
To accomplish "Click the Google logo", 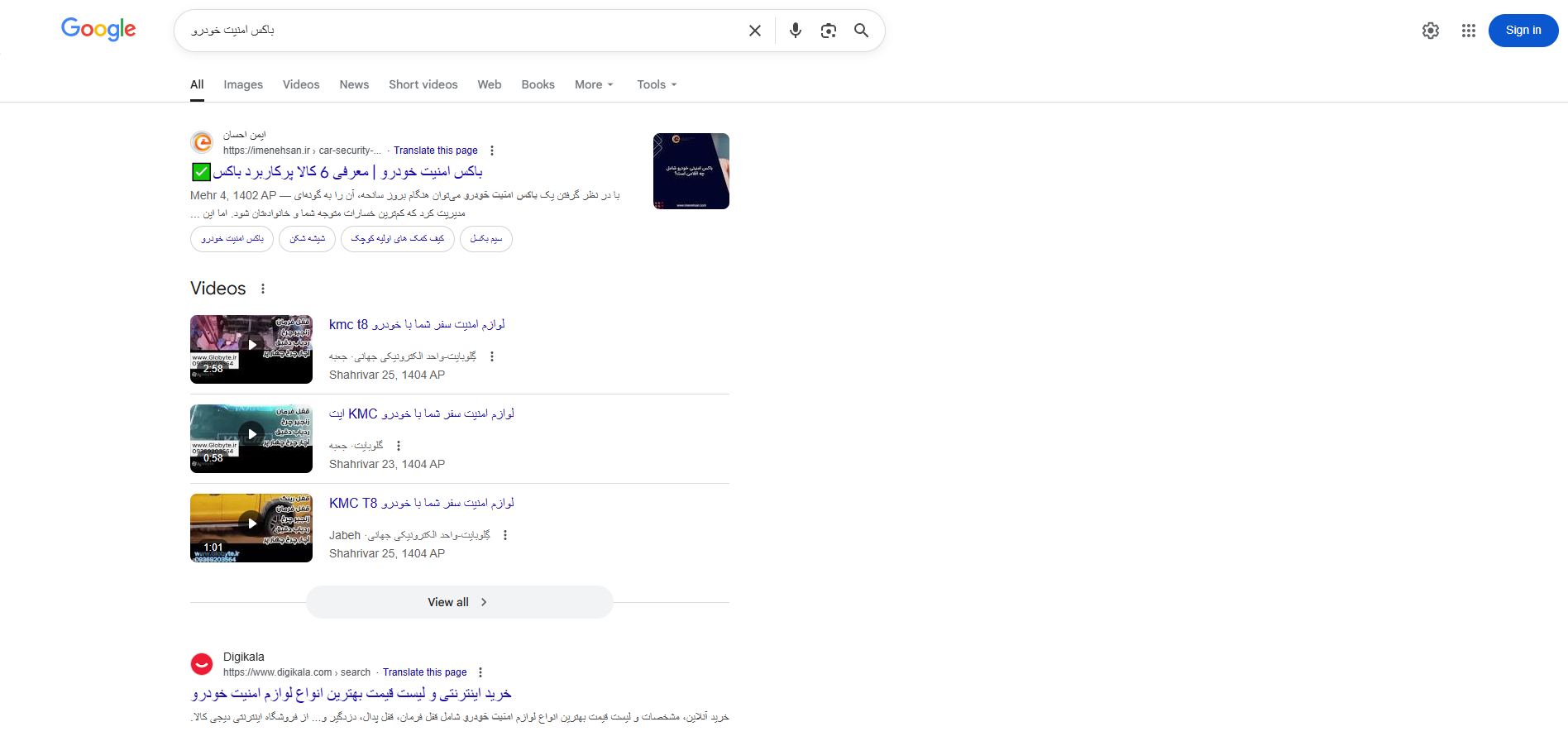I will (98, 29).
